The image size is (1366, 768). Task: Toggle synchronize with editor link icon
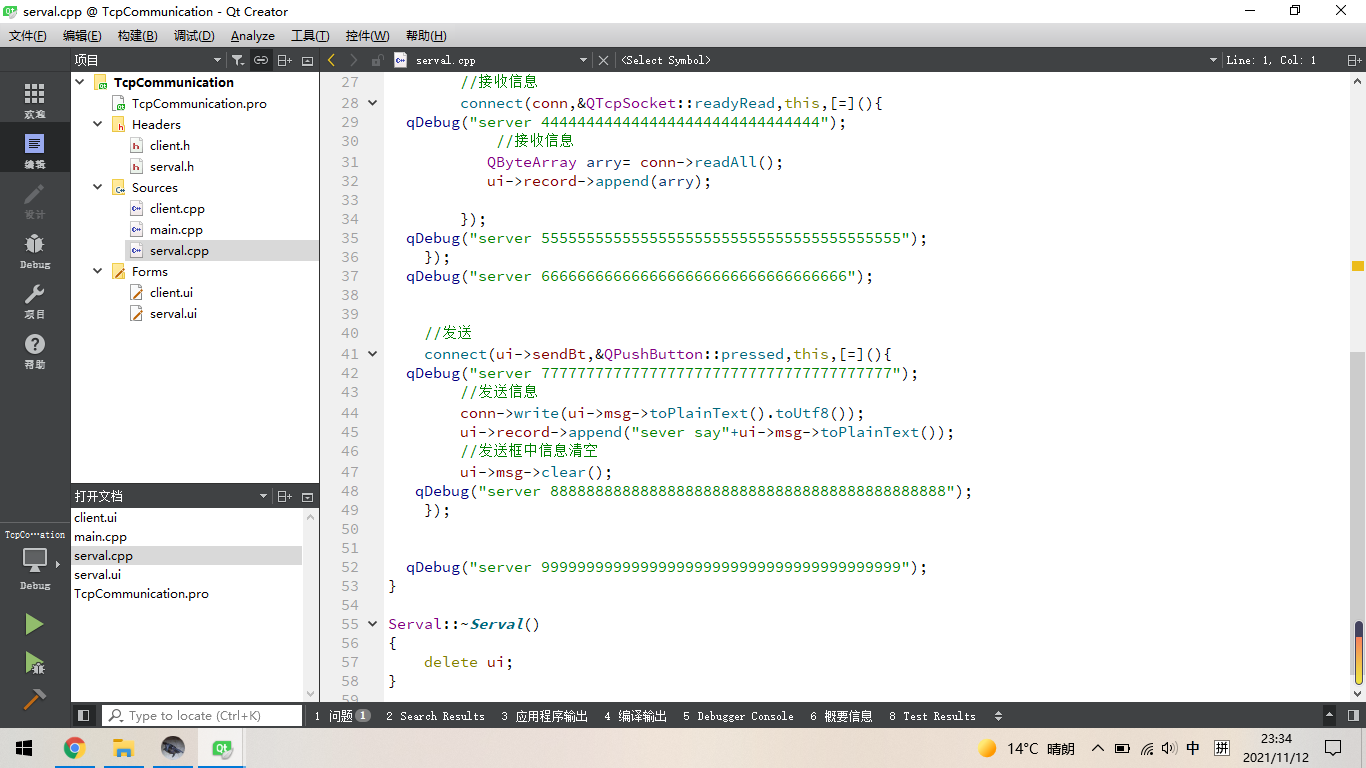pyautogui.click(x=261, y=60)
